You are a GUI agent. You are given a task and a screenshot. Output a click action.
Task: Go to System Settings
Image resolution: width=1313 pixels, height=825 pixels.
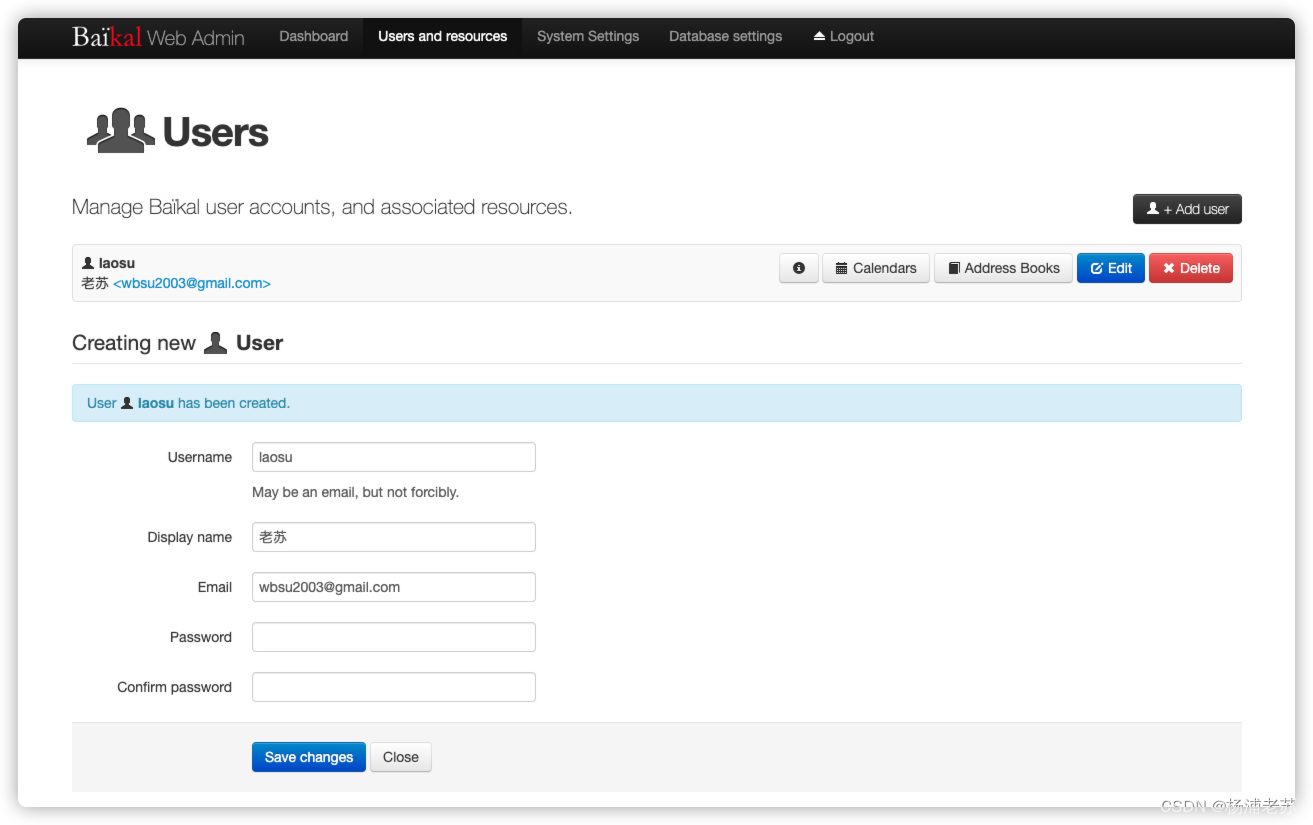pos(588,36)
